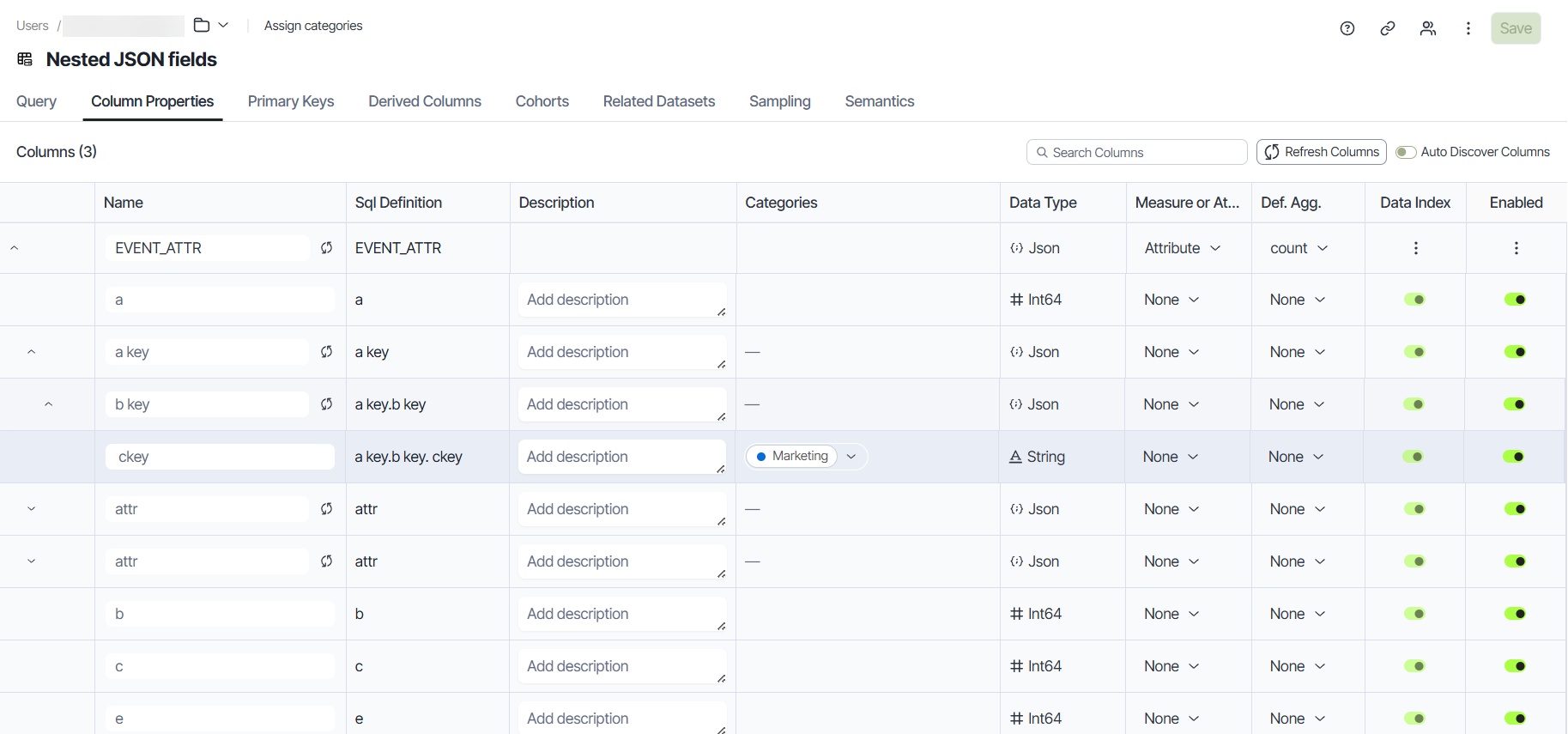Click Refresh Columns button

coord(1322,152)
